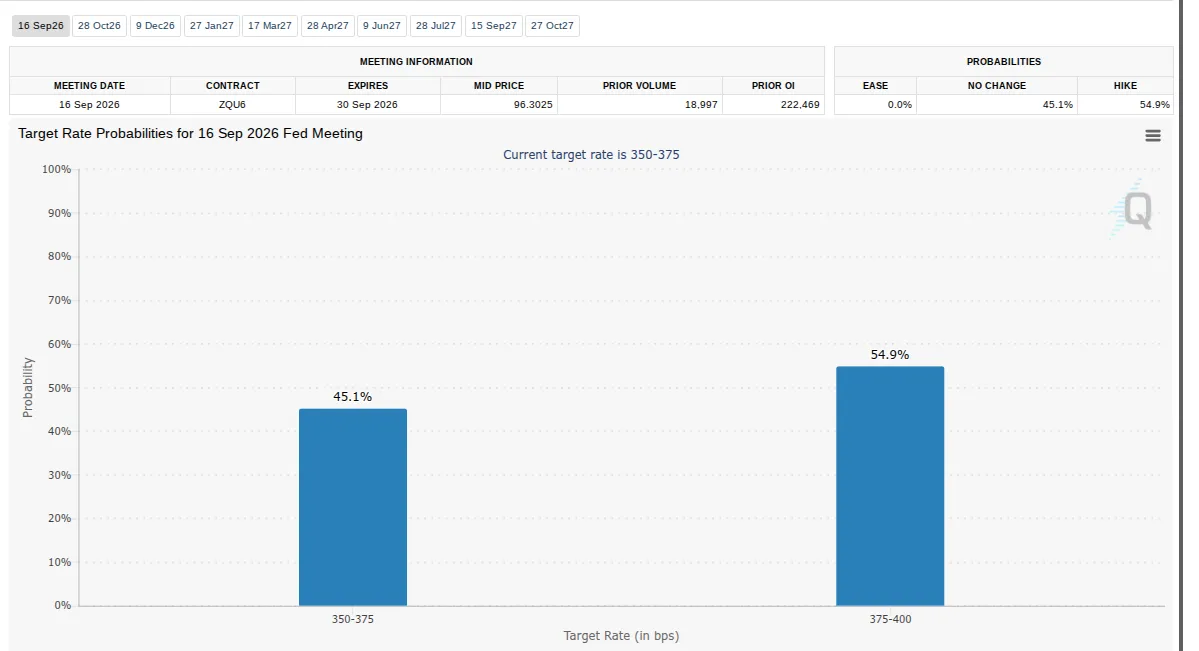
Task: Click the 375-400 probability bar
Action: (890, 486)
